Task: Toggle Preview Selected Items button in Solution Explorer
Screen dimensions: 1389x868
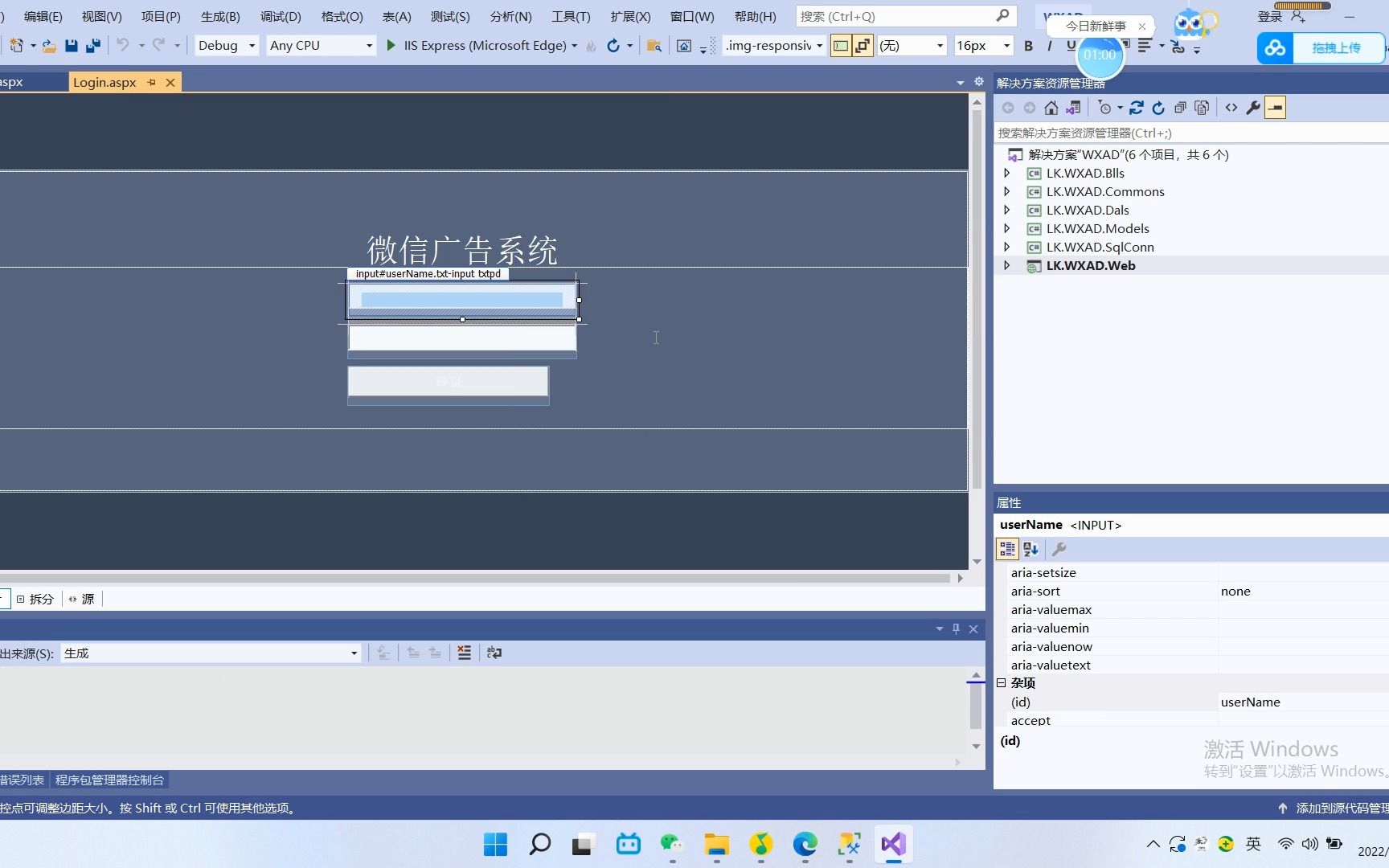Action: tap(1276, 108)
